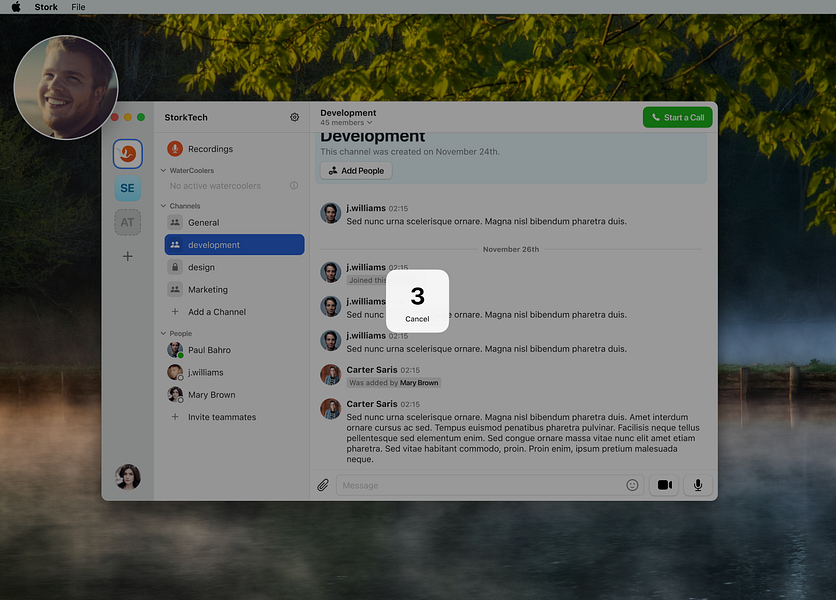Click the StorkTech workspace name
The height and width of the screenshot is (600, 836).
tap(186, 117)
